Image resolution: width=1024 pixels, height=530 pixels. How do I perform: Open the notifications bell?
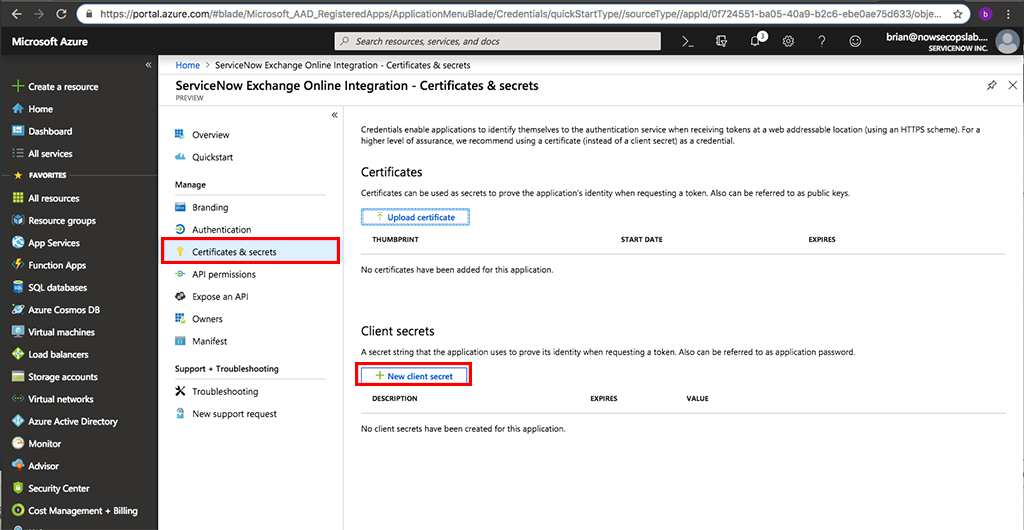click(x=755, y=40)
